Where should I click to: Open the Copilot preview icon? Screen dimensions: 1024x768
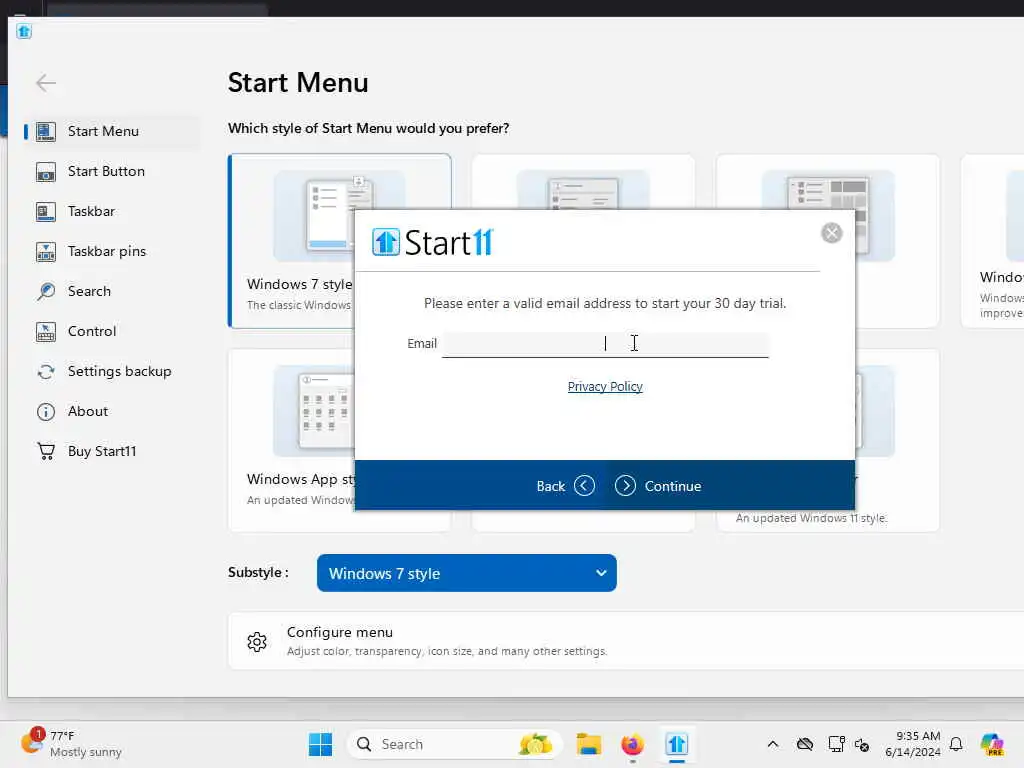coord(992,744)
